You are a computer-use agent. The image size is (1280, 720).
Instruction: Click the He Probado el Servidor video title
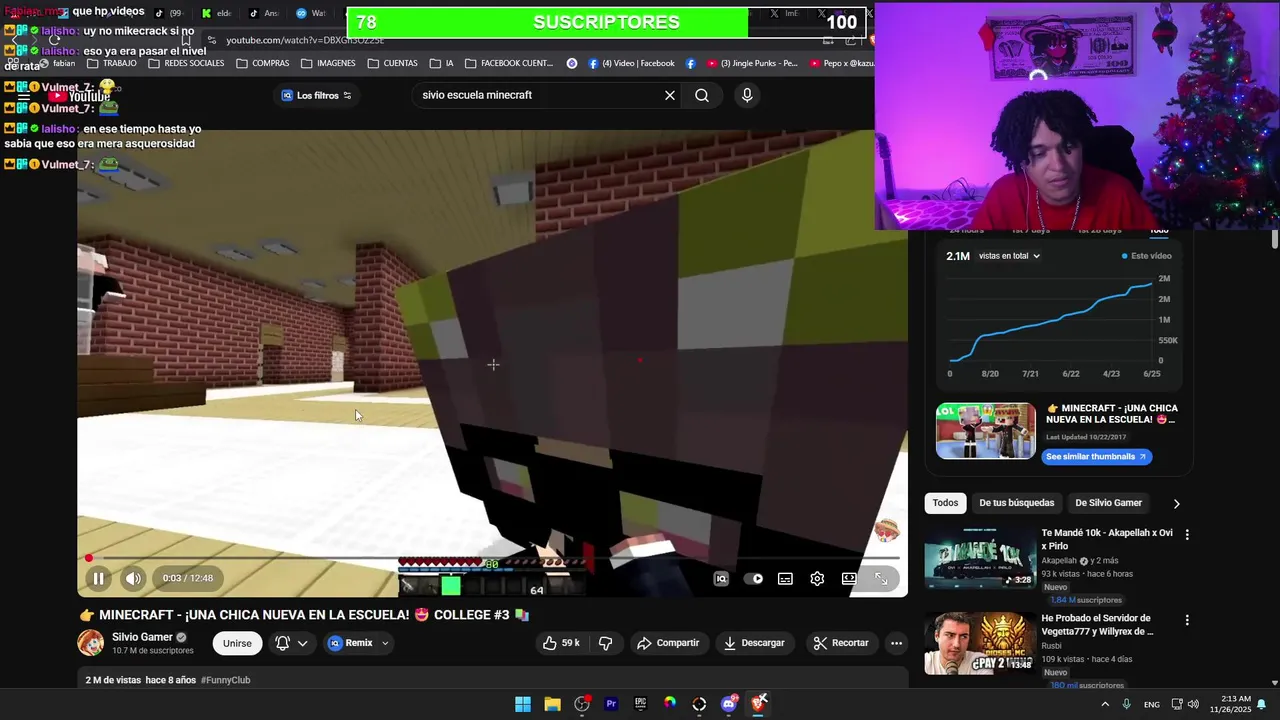[x=1098, y=625]
